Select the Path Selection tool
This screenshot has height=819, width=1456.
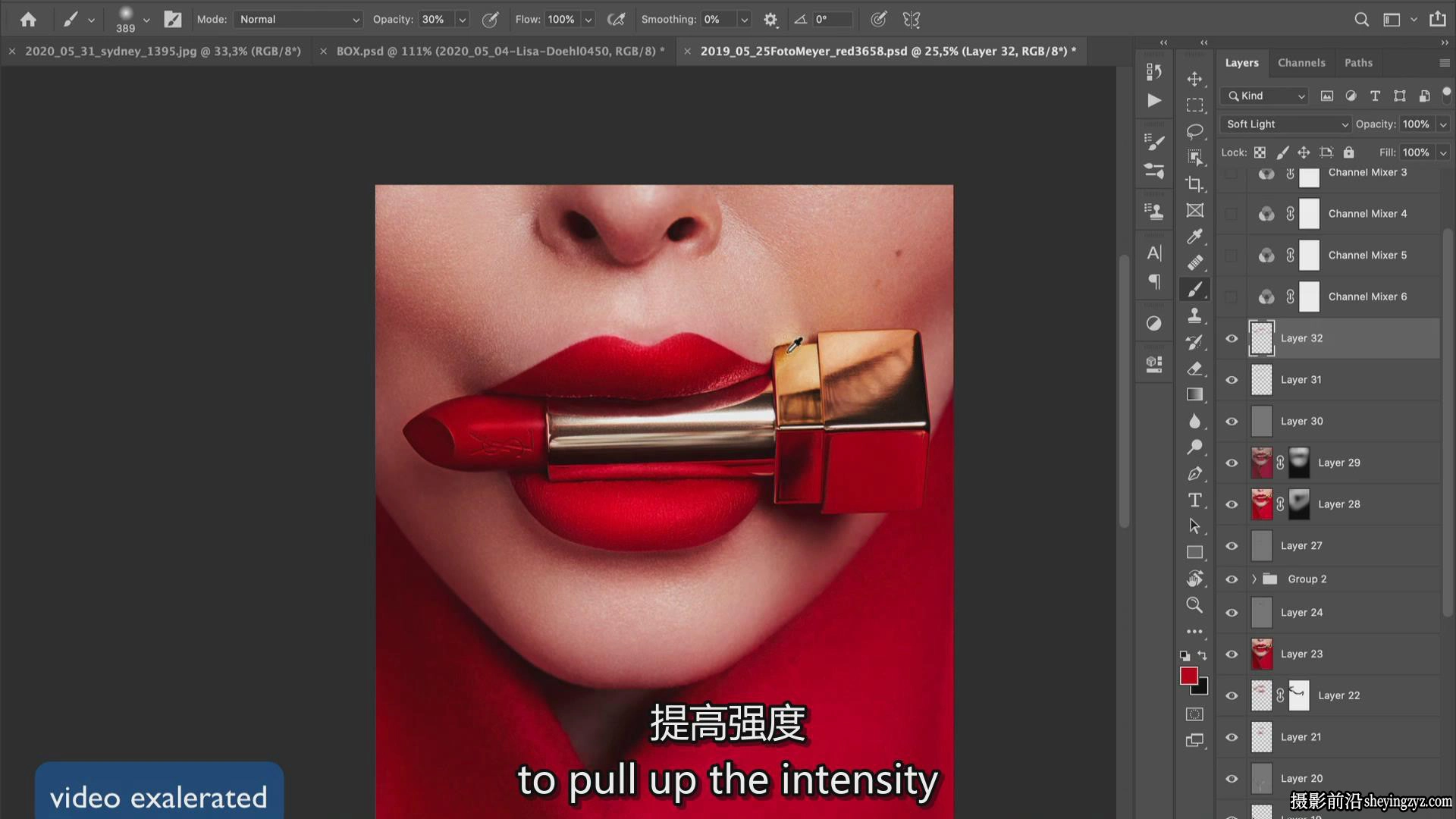pyautogui.click(x=1194, y=526)
